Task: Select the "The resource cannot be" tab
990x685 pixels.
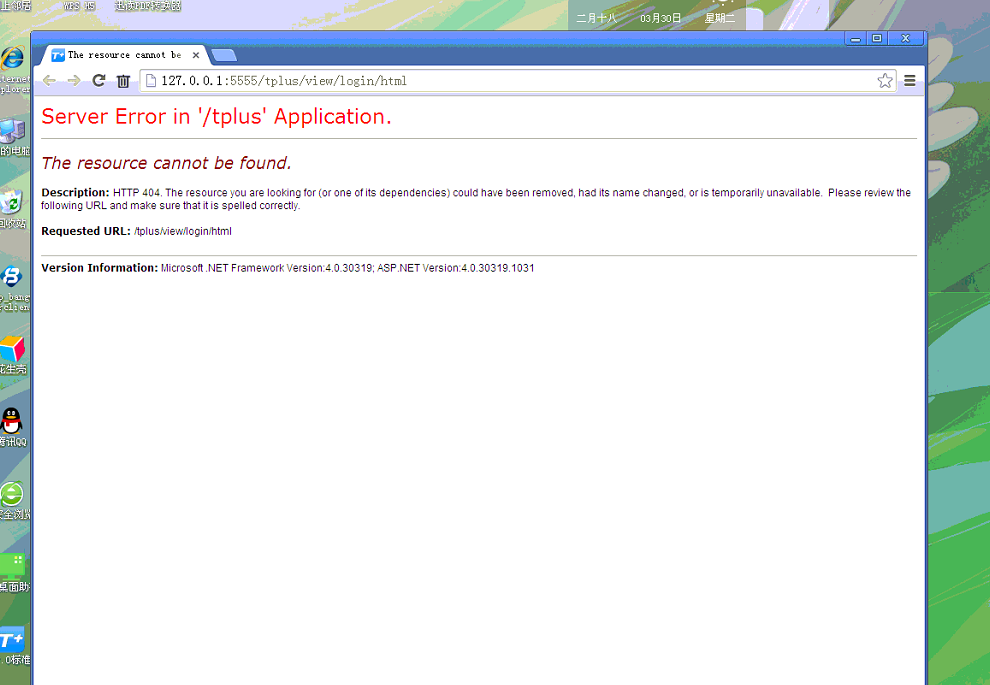Action: [x=124, y=55]
